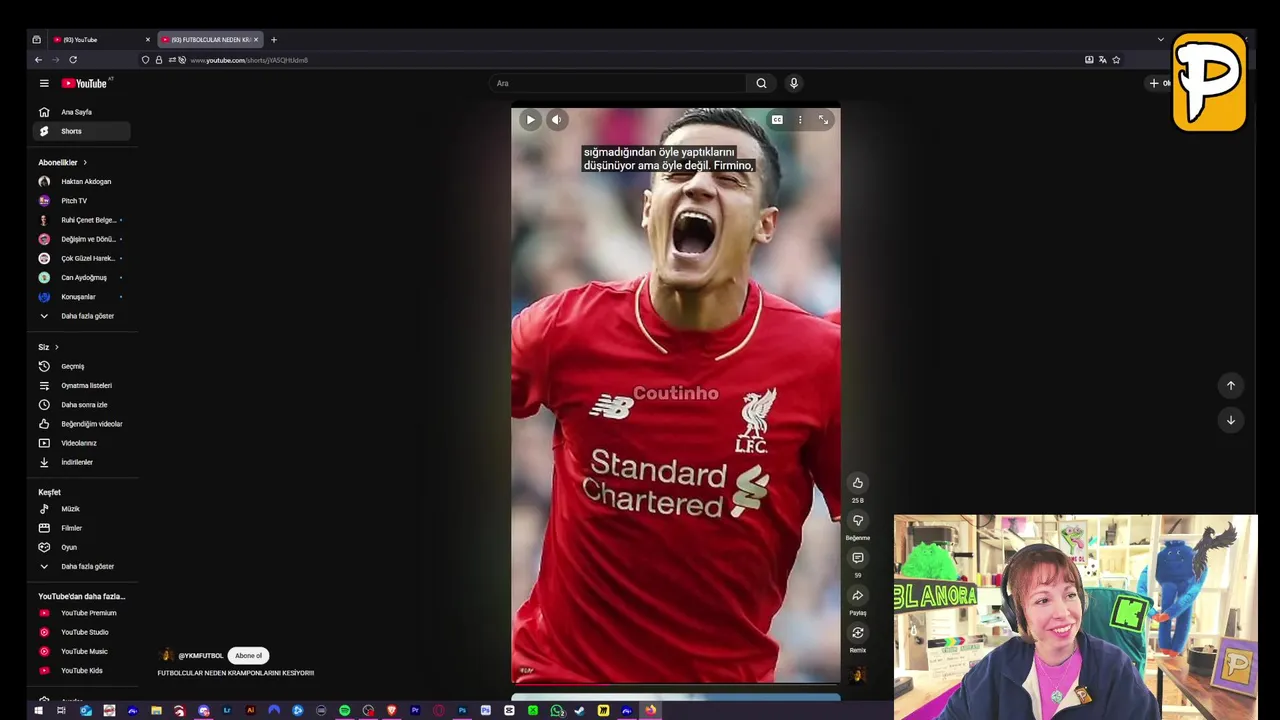
Task: Go to next Short with down arrow
Action: click(1231, 420)
